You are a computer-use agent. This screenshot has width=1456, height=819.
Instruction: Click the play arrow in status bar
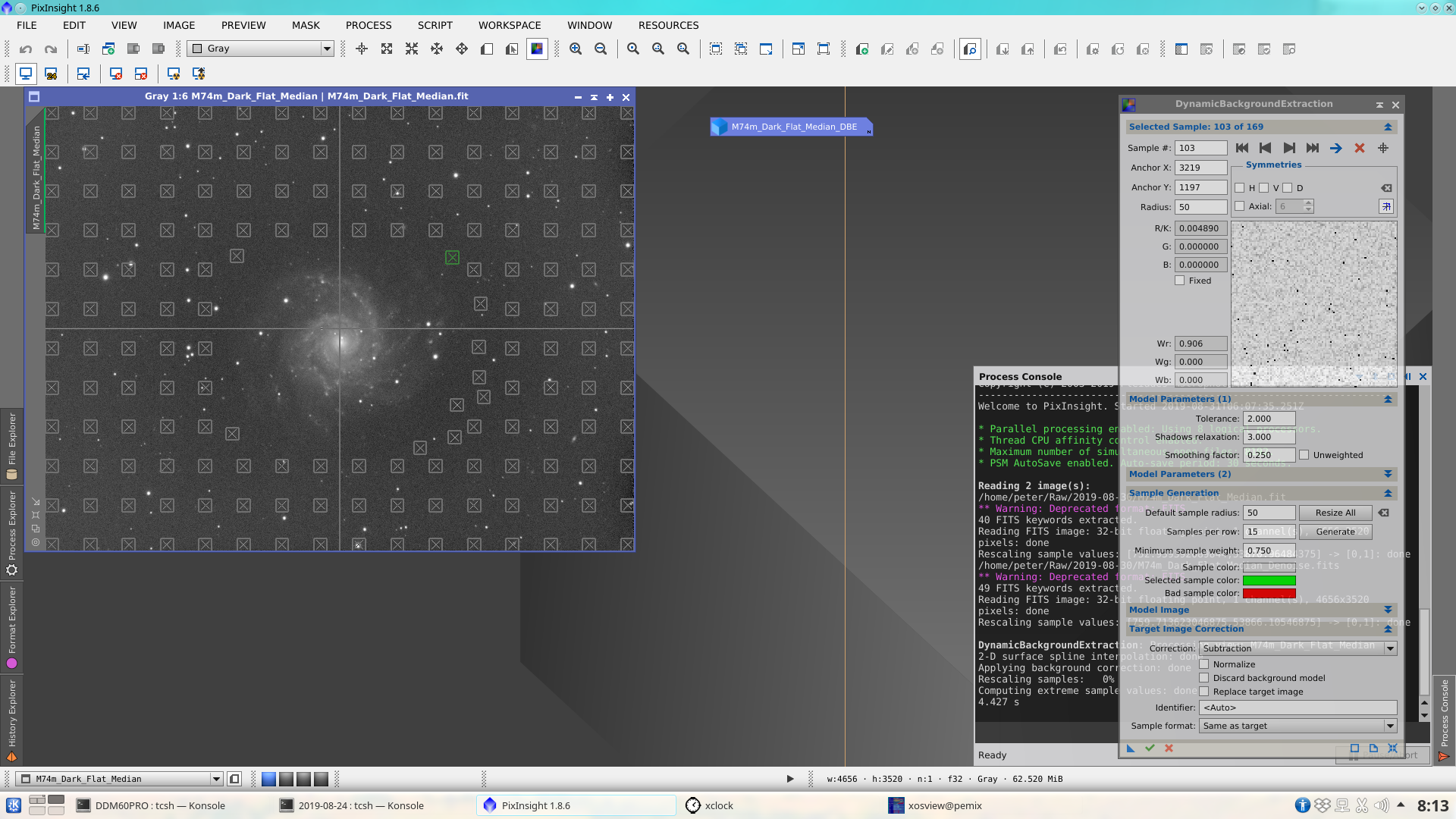pos(790,779)
